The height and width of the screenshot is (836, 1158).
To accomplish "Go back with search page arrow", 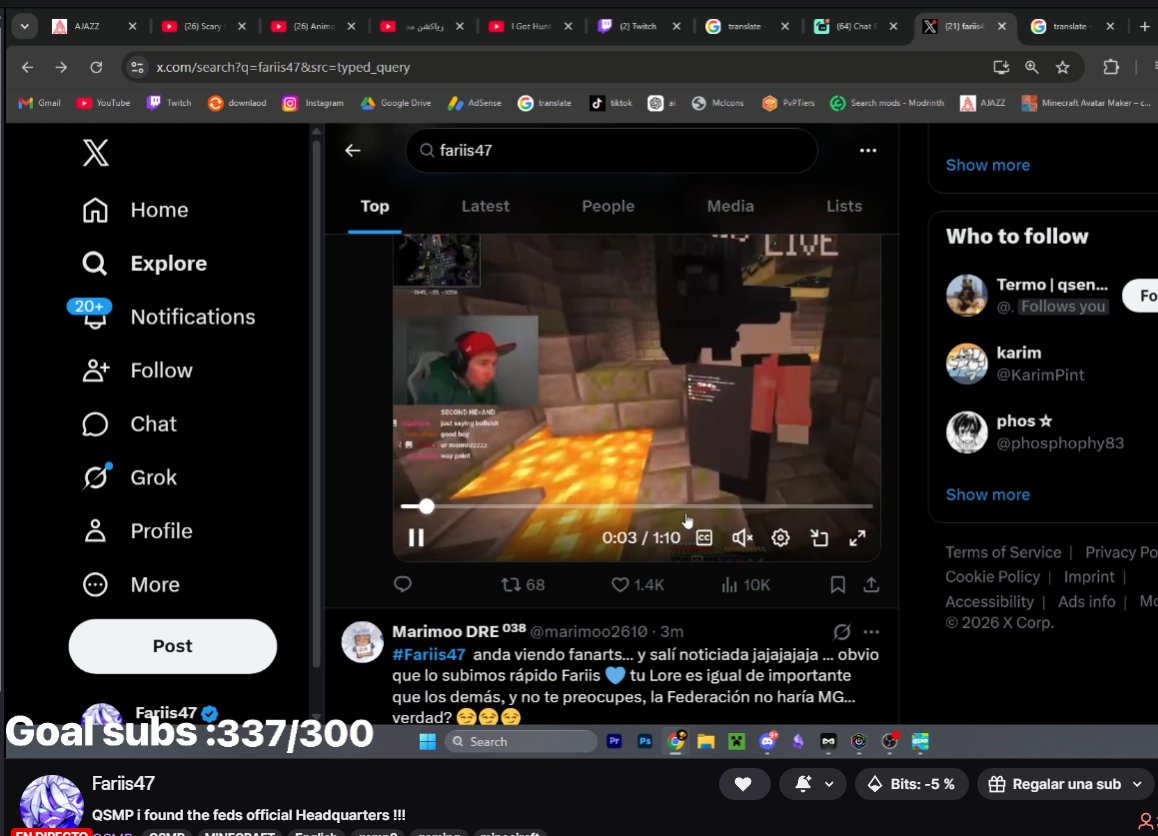I will (x=353, y=151).
